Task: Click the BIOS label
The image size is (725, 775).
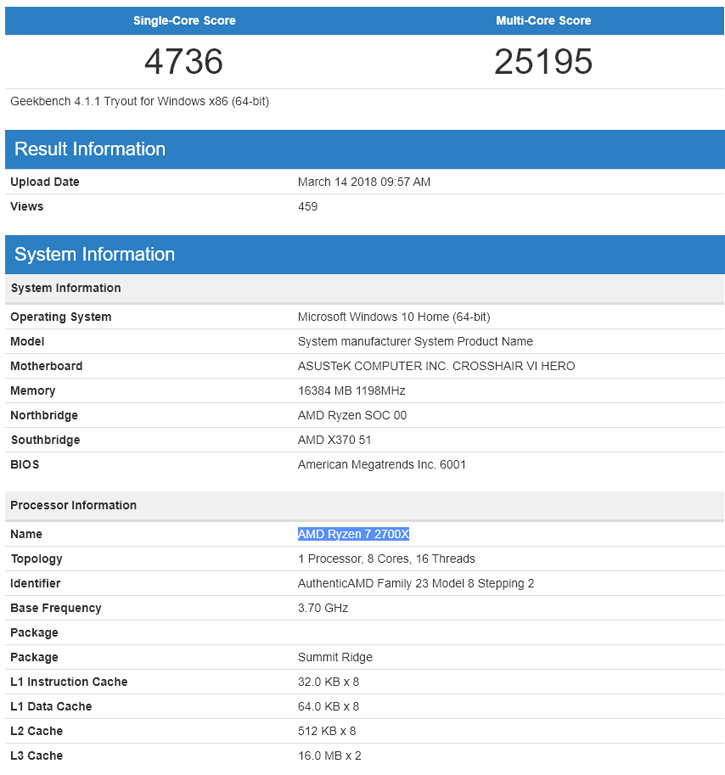Action: (25, 465)
